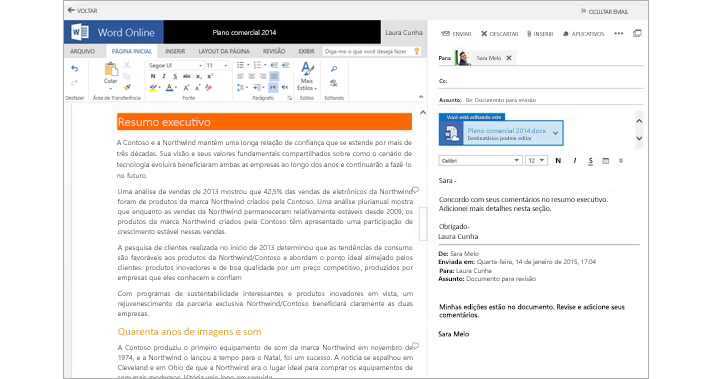
Task: Toggle underline (S) in Word ribbon
Action: pos(175,76)
